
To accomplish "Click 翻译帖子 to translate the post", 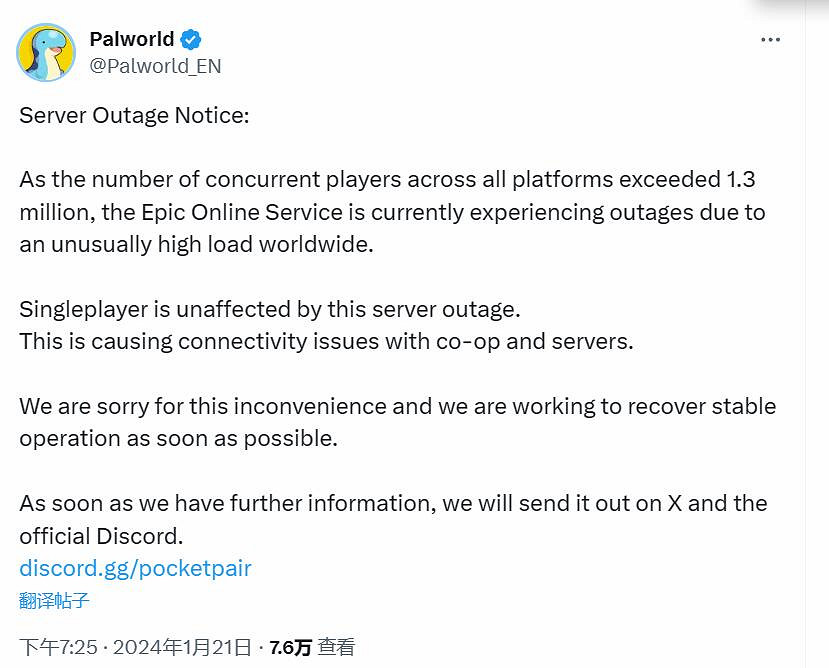I will coord(54,600).
